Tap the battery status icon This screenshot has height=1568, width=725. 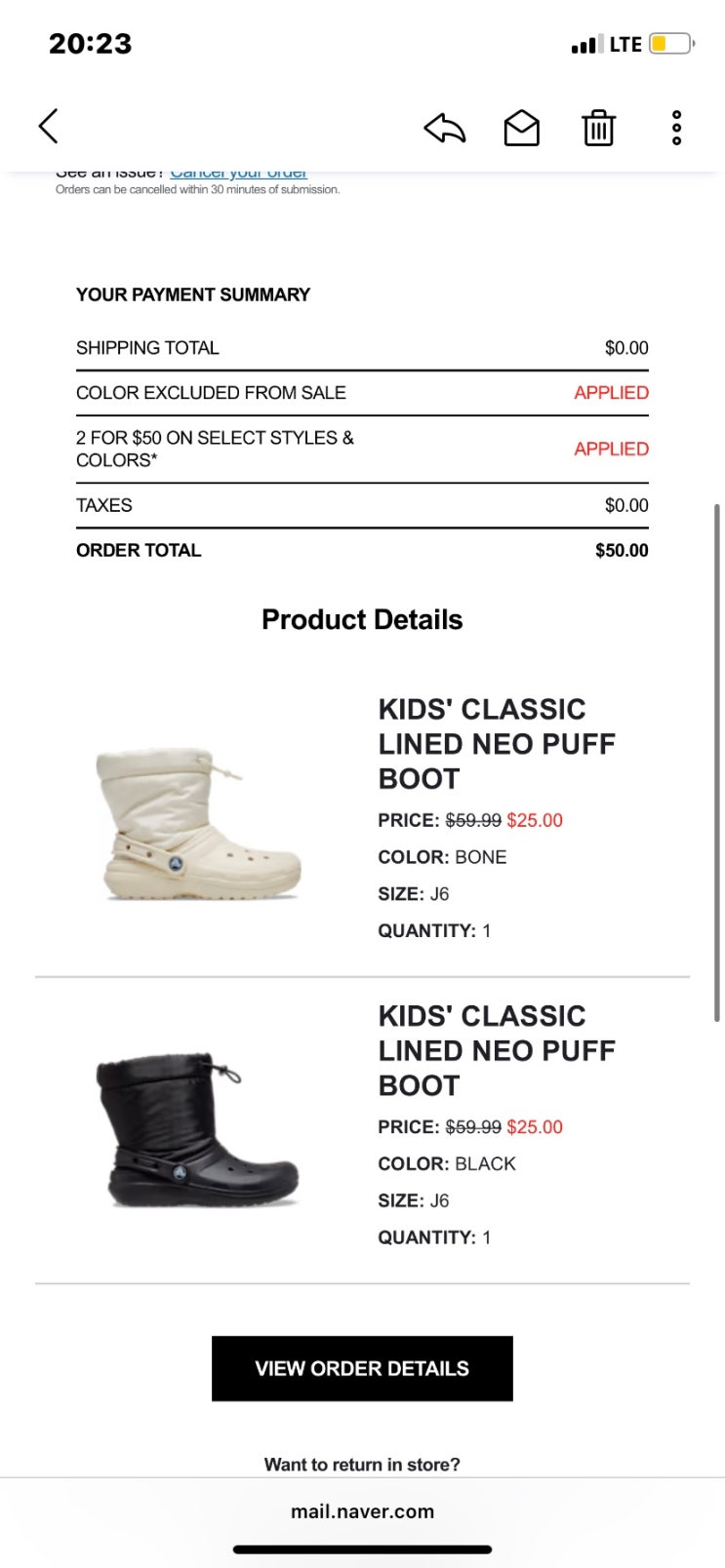671,44
